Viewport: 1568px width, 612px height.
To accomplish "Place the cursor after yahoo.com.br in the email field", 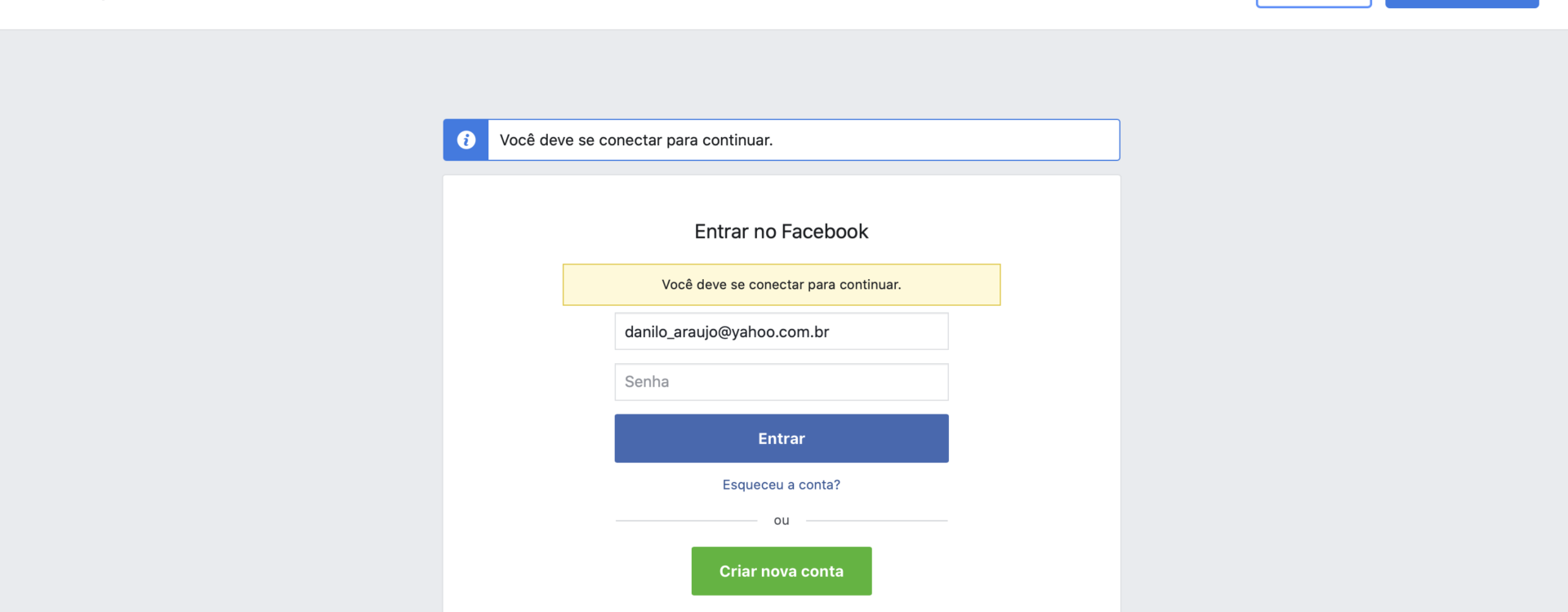I will (x=831, y=332).
